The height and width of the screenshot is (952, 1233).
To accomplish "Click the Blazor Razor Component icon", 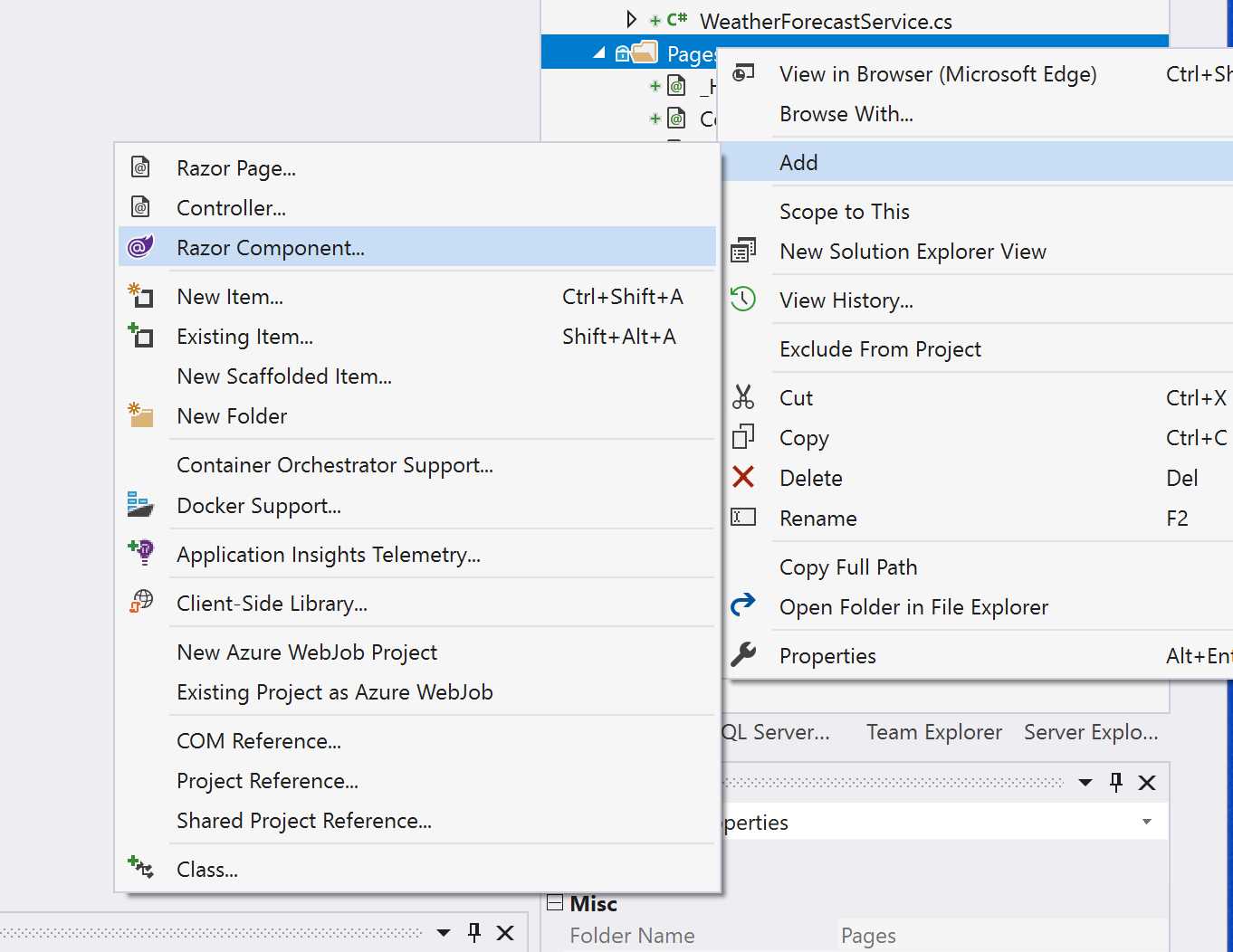I will [x=140, y=246].
